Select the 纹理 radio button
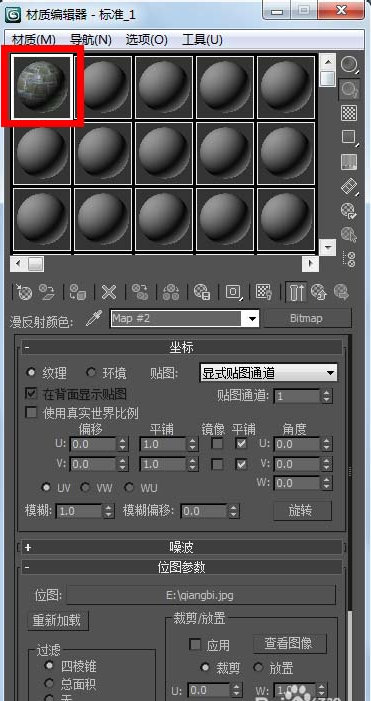 pyautogui.click(x=31, y=372)
